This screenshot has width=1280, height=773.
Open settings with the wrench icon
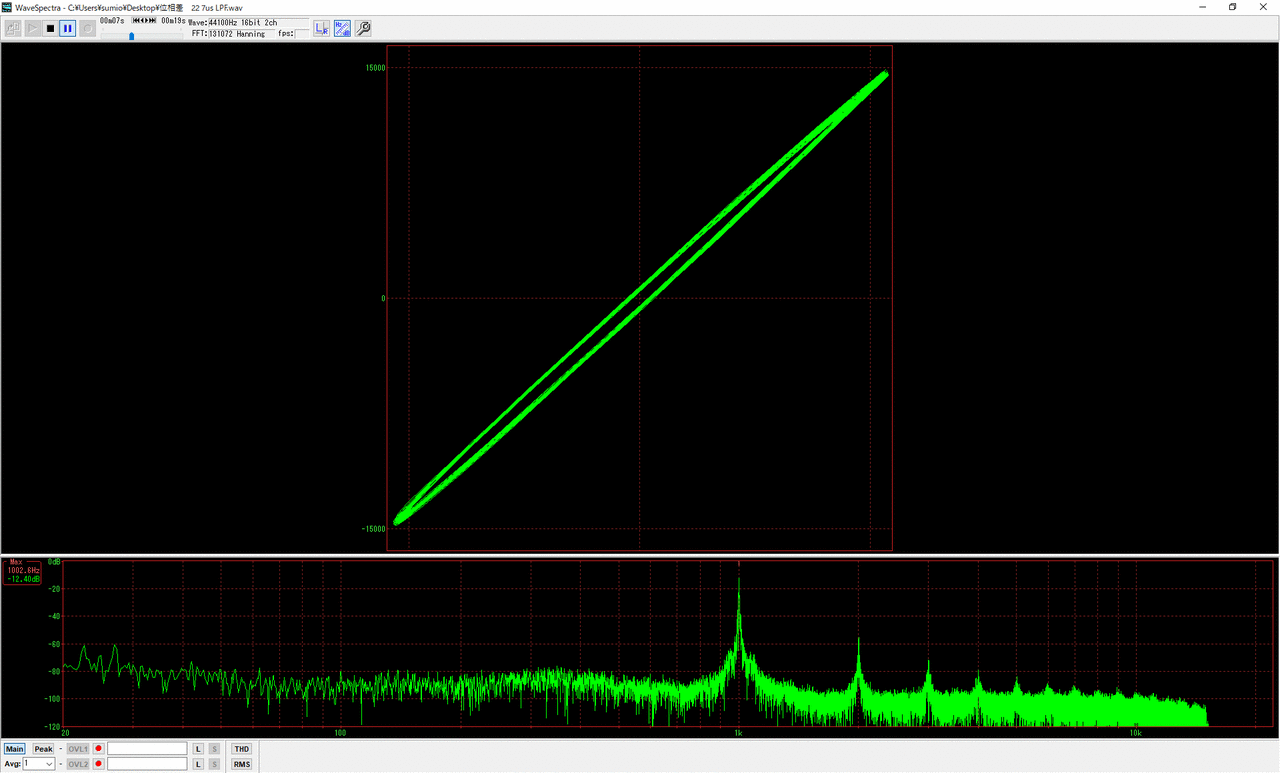[x=363, y=28]
